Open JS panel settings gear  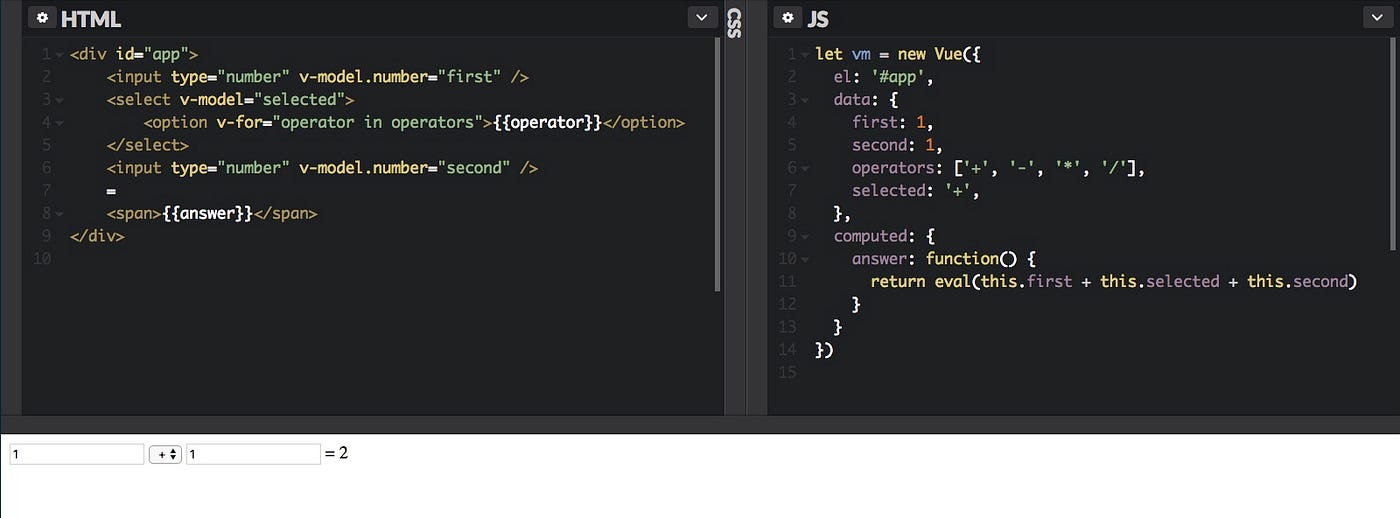click(x=788, y=18)
